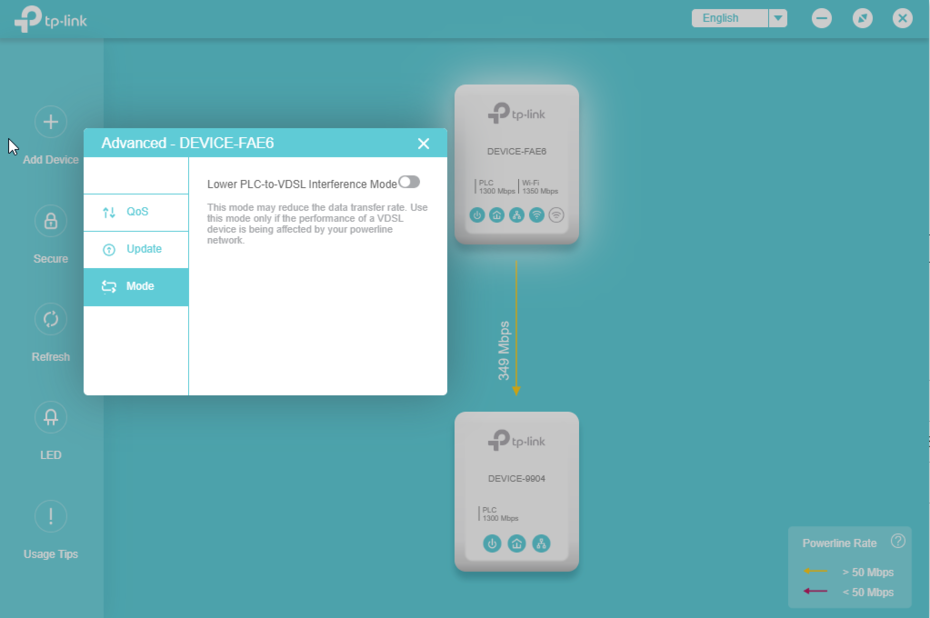Select the DEVICE-FAE6 adapter name
Viewport: 930px width, 618px height.
pyautogui.click(x=517, y=151)
